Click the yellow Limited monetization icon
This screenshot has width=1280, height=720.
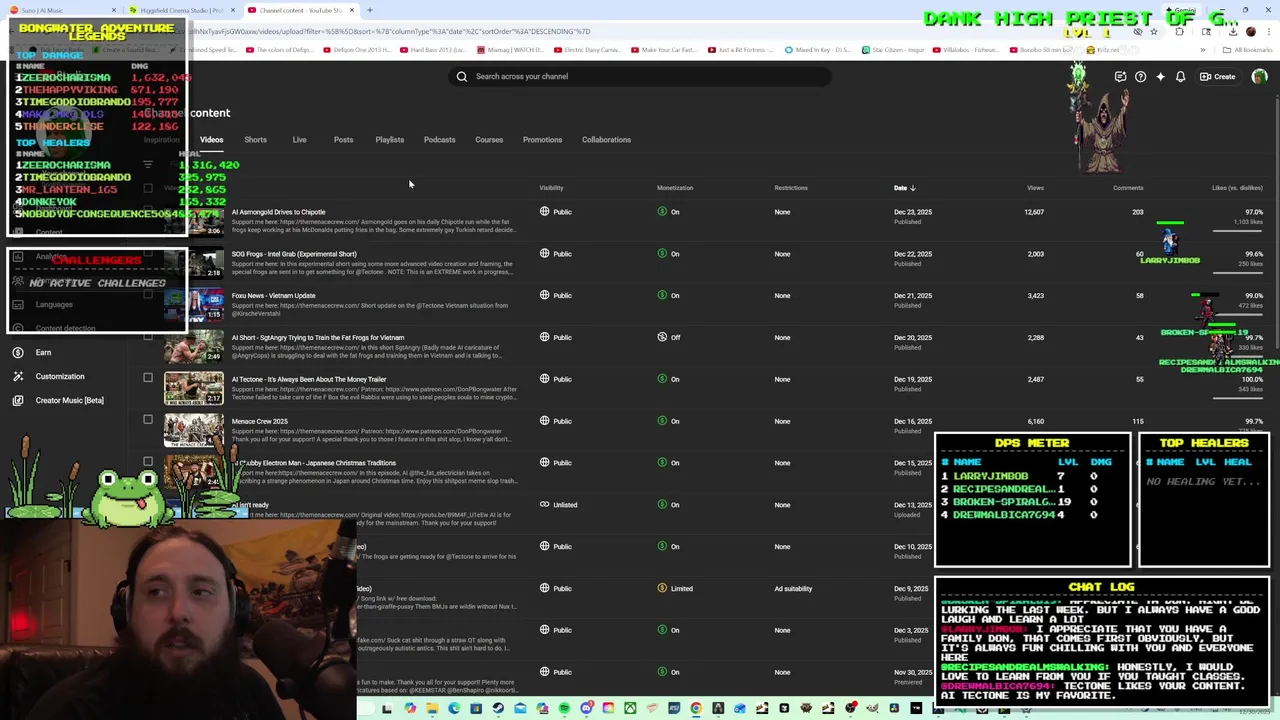pyautogui.click(x=662, y=588)
